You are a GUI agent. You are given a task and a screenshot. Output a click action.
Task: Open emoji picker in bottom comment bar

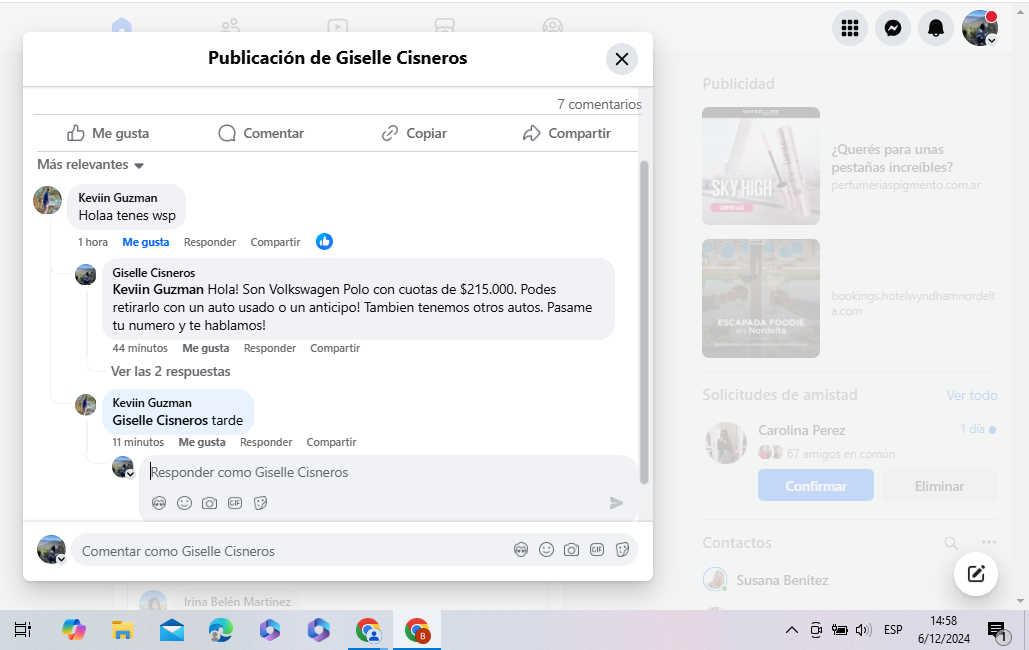click(x=546, y=550)
